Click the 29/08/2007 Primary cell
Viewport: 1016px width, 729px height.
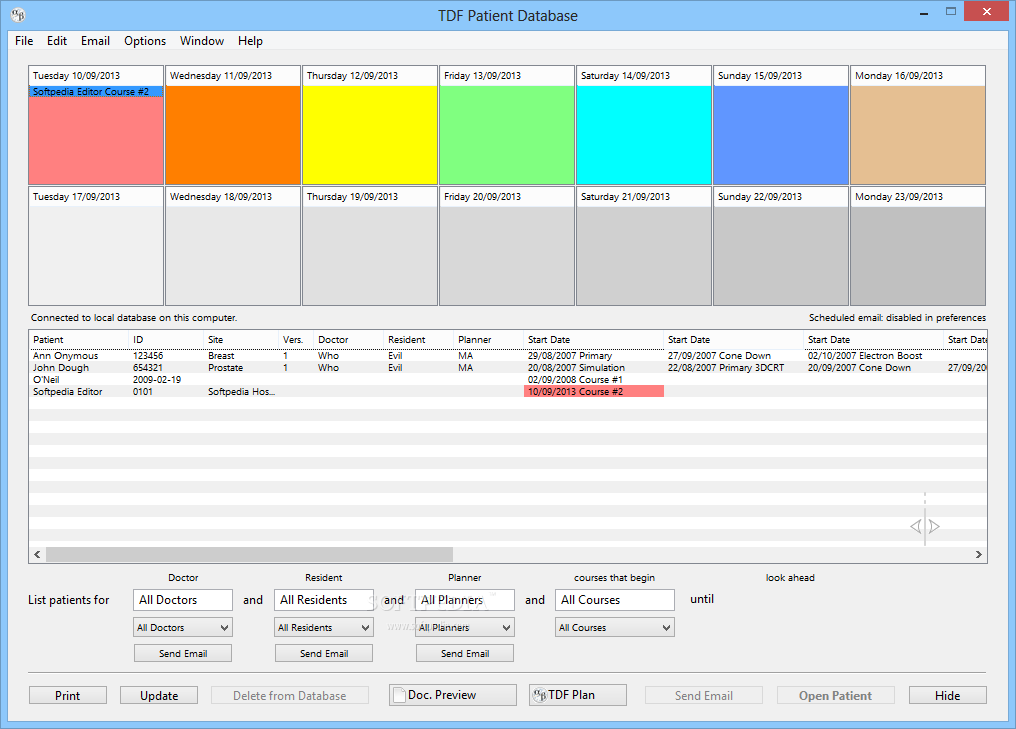[x=594, y=356]
